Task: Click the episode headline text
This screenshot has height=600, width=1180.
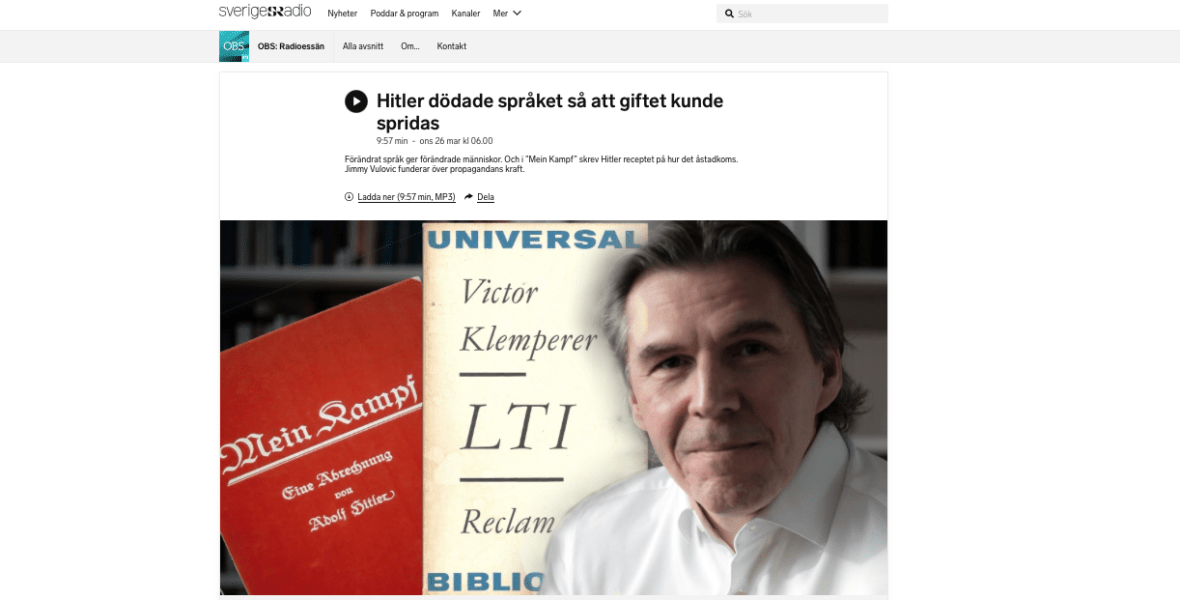Action: click(549, 111)
